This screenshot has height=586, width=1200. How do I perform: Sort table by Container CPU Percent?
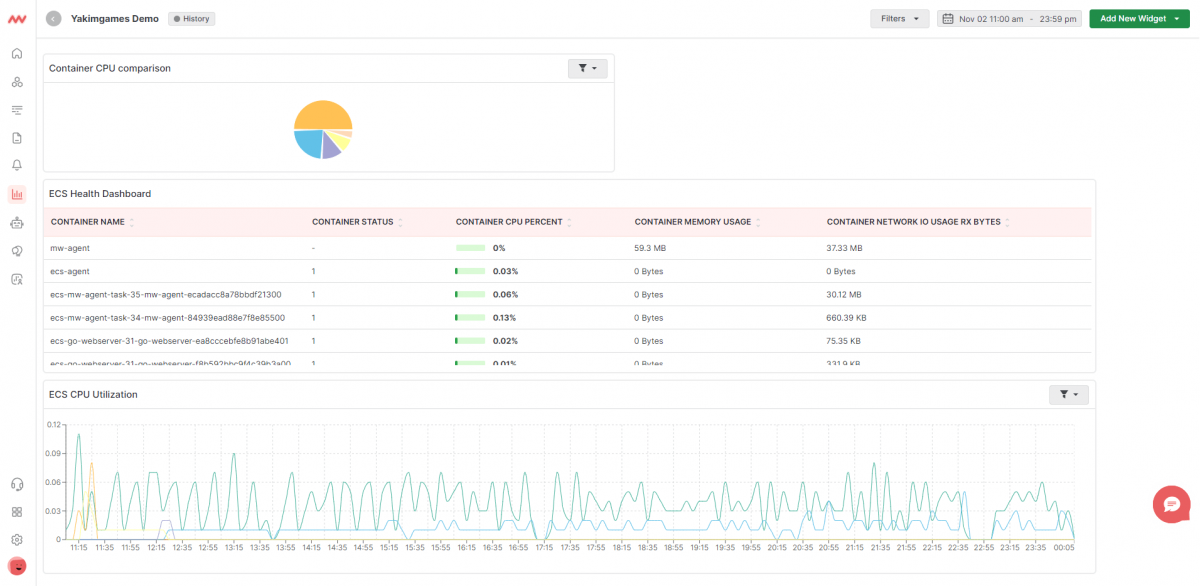(570, 222)
